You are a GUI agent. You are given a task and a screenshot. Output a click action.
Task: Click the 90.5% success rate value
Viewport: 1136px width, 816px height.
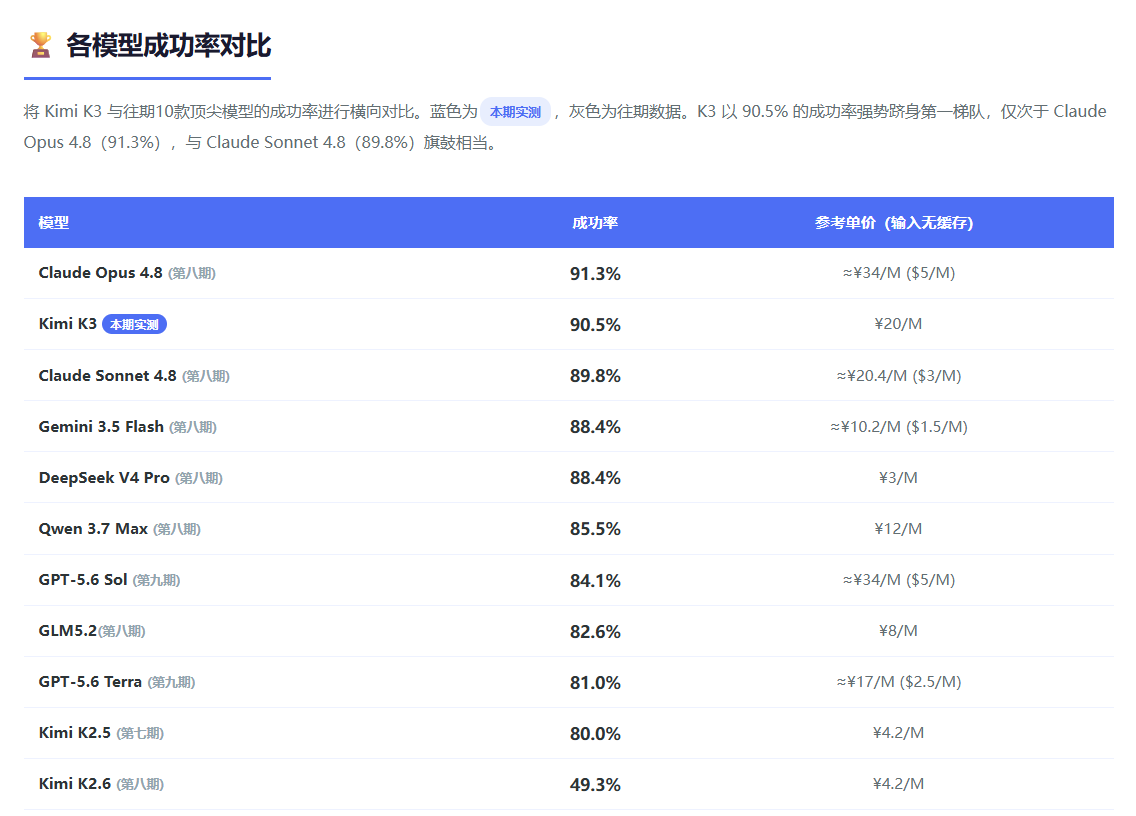tap(595, 325)
